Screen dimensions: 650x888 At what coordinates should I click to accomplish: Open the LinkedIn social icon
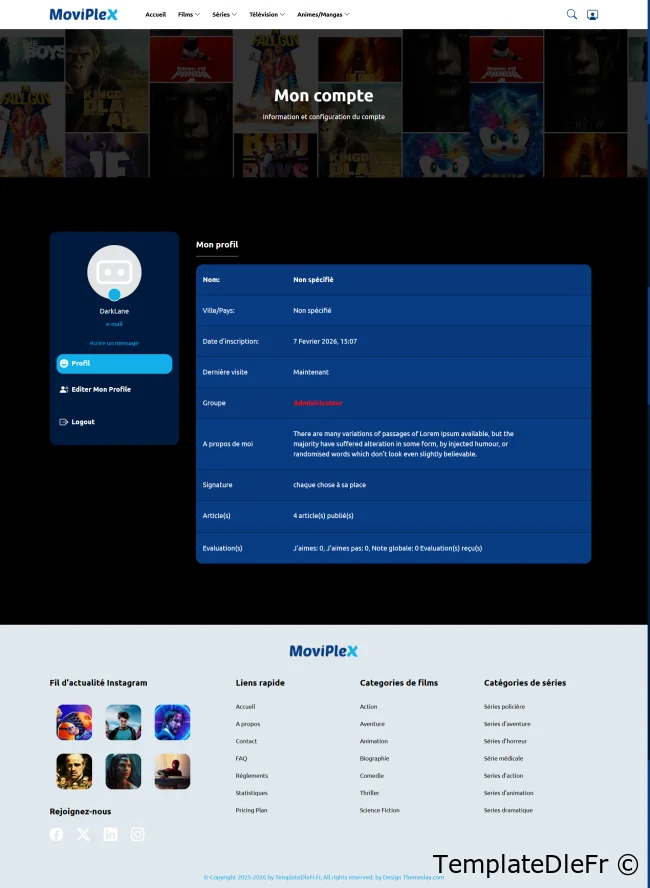(x=110, y=834)
